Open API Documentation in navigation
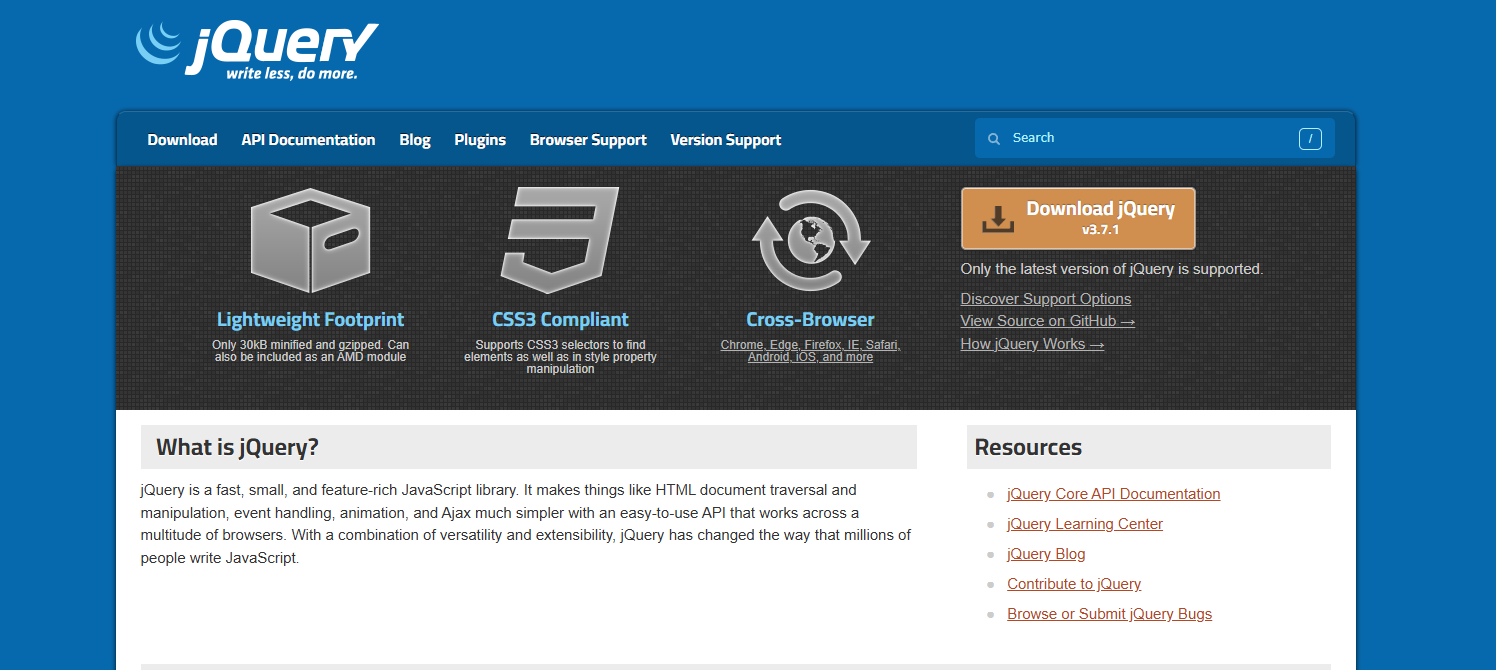The width and height of the screenshot is (1496, 670). pos(308,140)
